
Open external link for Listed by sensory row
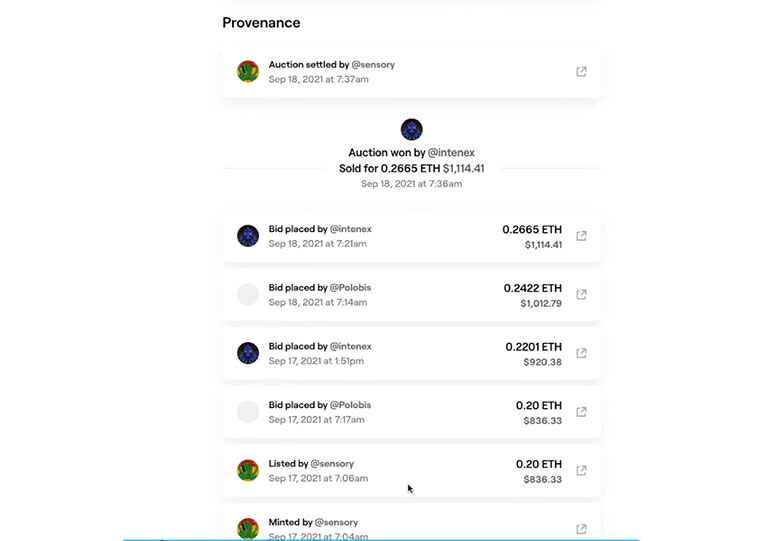point(581,470)
